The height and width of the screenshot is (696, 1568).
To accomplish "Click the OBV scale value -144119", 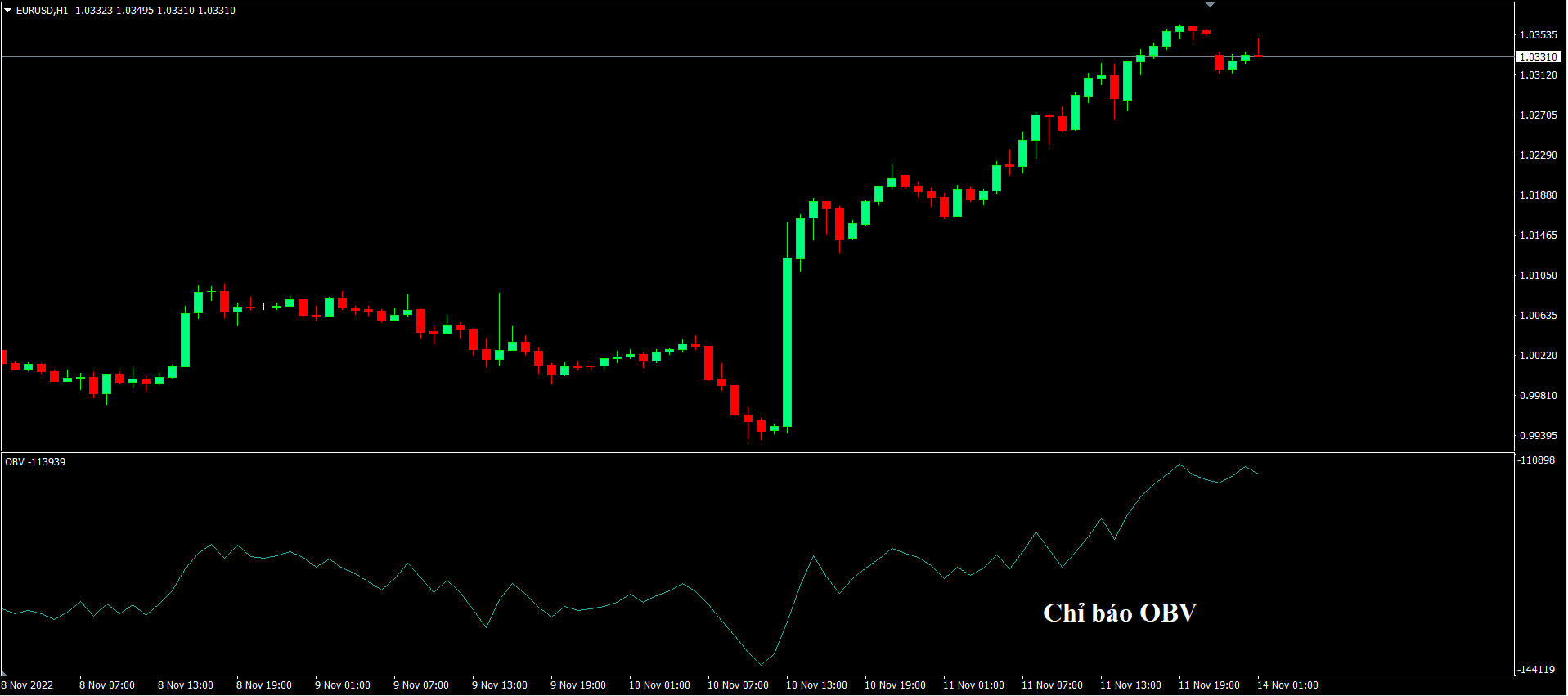I will [x=1536, y=670].
